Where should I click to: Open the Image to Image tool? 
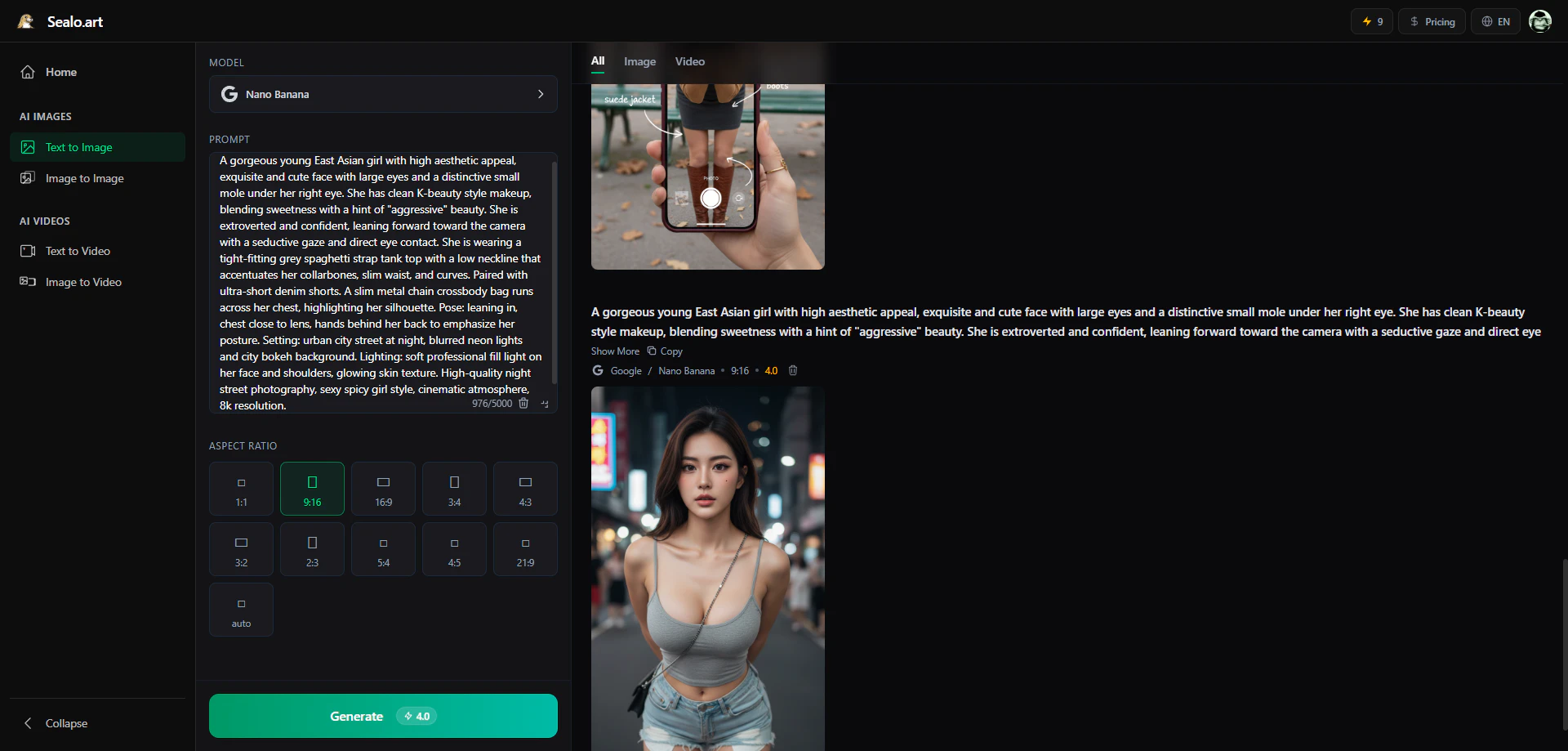84,178
